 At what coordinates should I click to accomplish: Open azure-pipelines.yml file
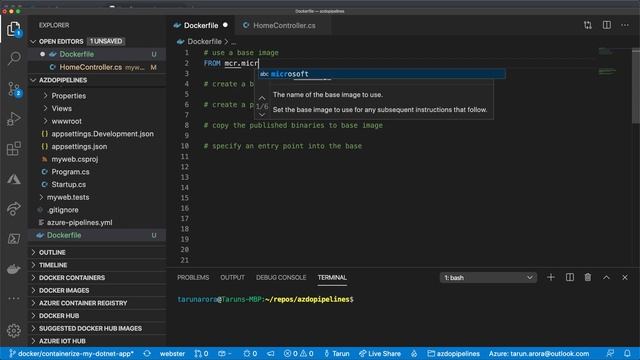(97, 222)
